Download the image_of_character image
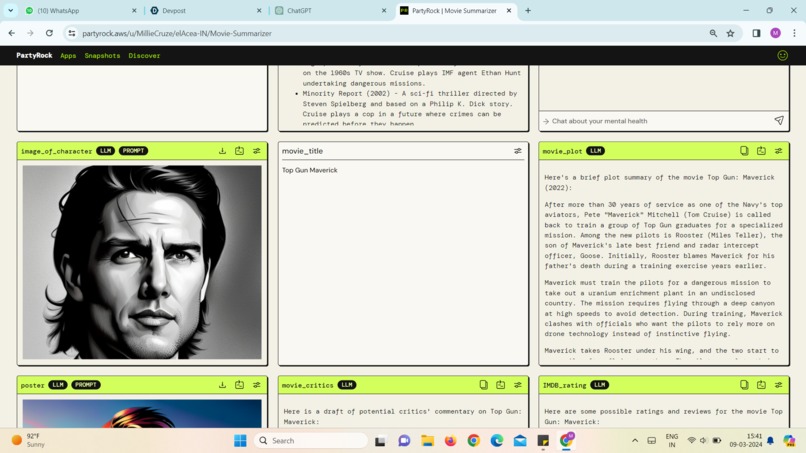 (x=222, y=151)
